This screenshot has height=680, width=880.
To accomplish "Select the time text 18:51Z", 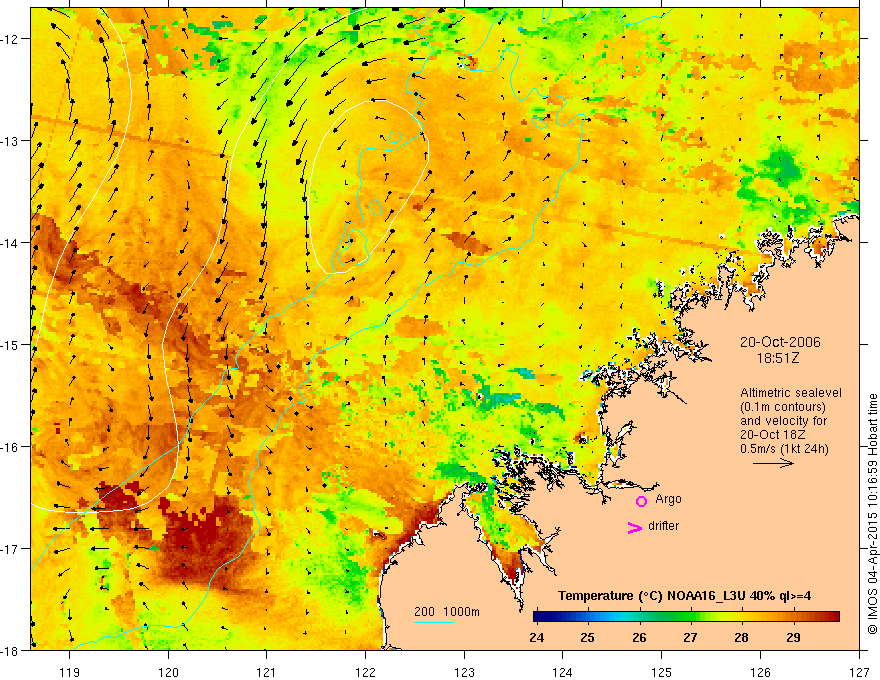I will (x=778, y=357).
